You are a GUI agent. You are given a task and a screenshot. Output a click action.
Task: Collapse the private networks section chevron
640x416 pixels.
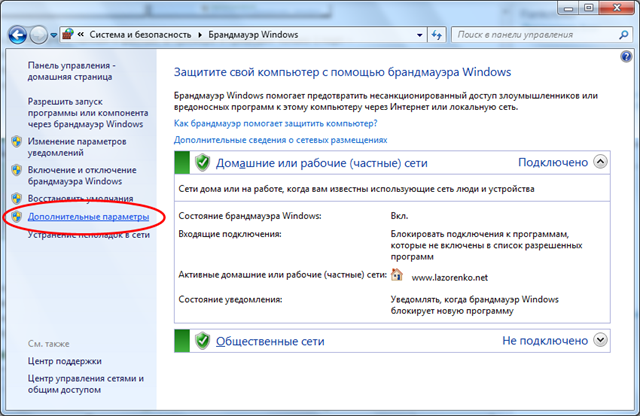600,162
